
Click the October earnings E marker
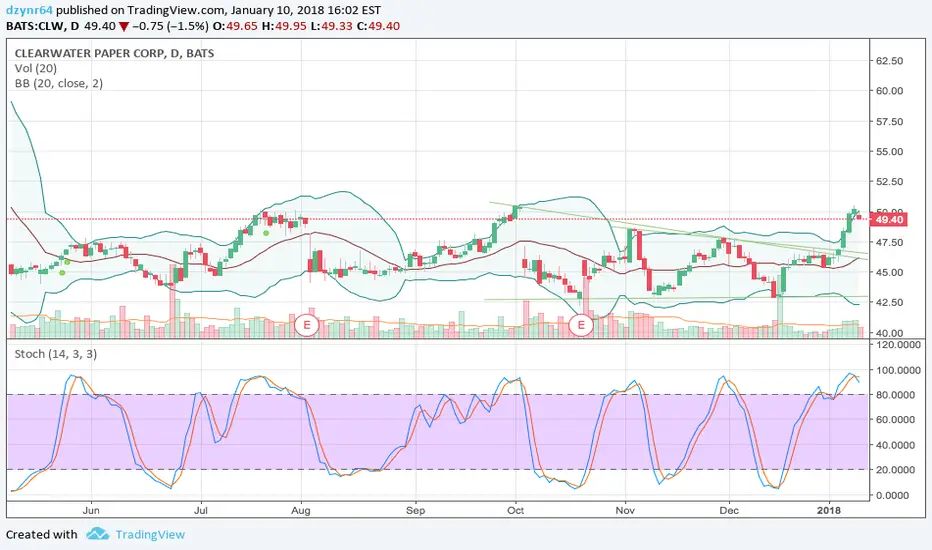click(x=581, y=325)
